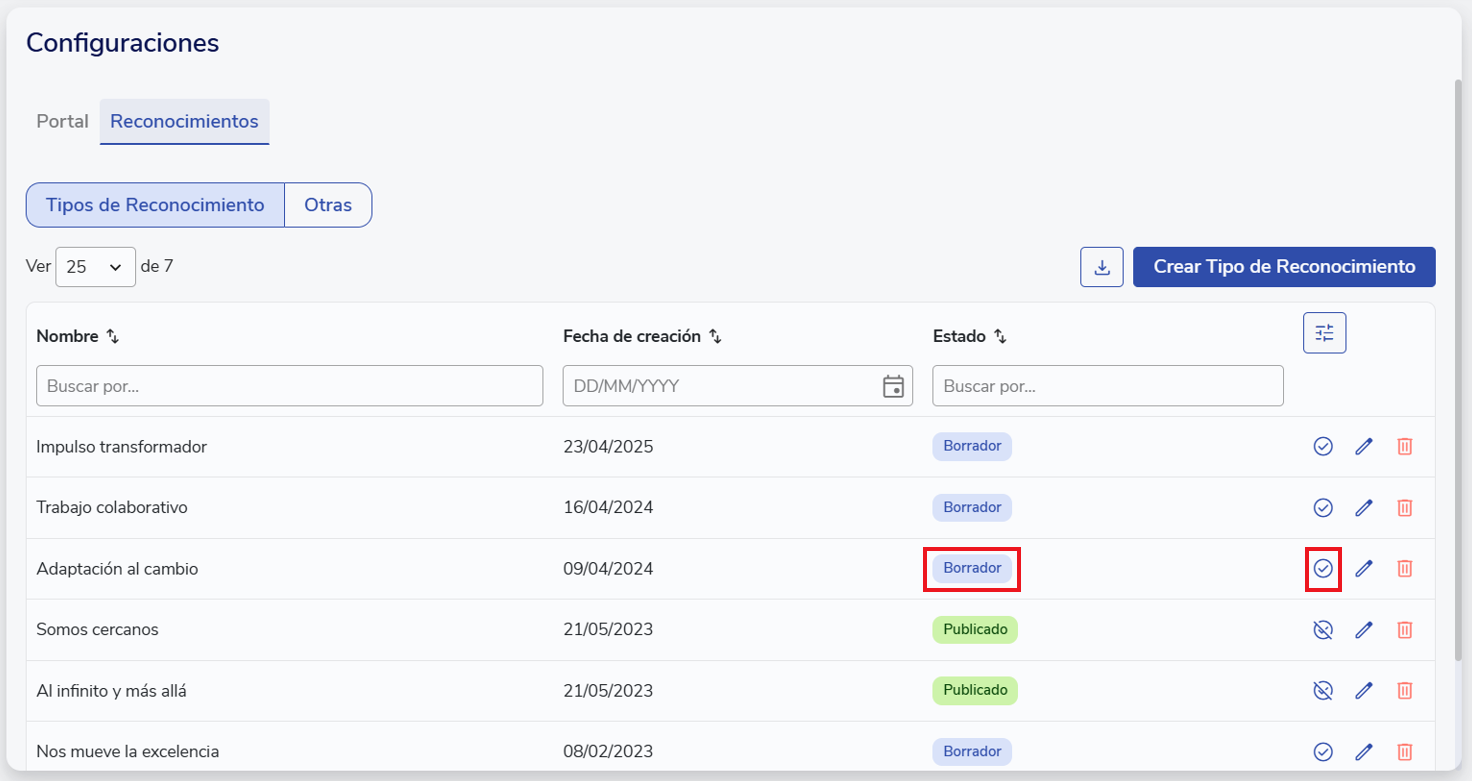1472x781 pixels.
Task: Open the calendar date picker icon
Action: tap(893, 386)
